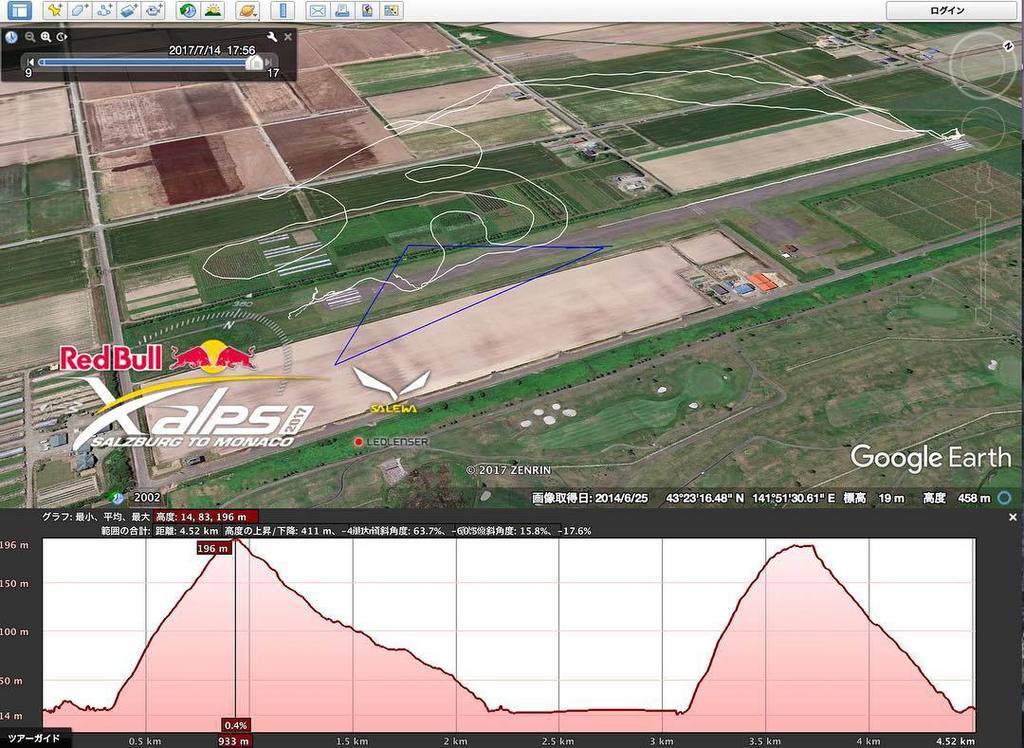Image resolution: width=1024 pixels, height=748 pixels.
Task: Toggle historical imagery with the clock icon
Action: [187, 12]
